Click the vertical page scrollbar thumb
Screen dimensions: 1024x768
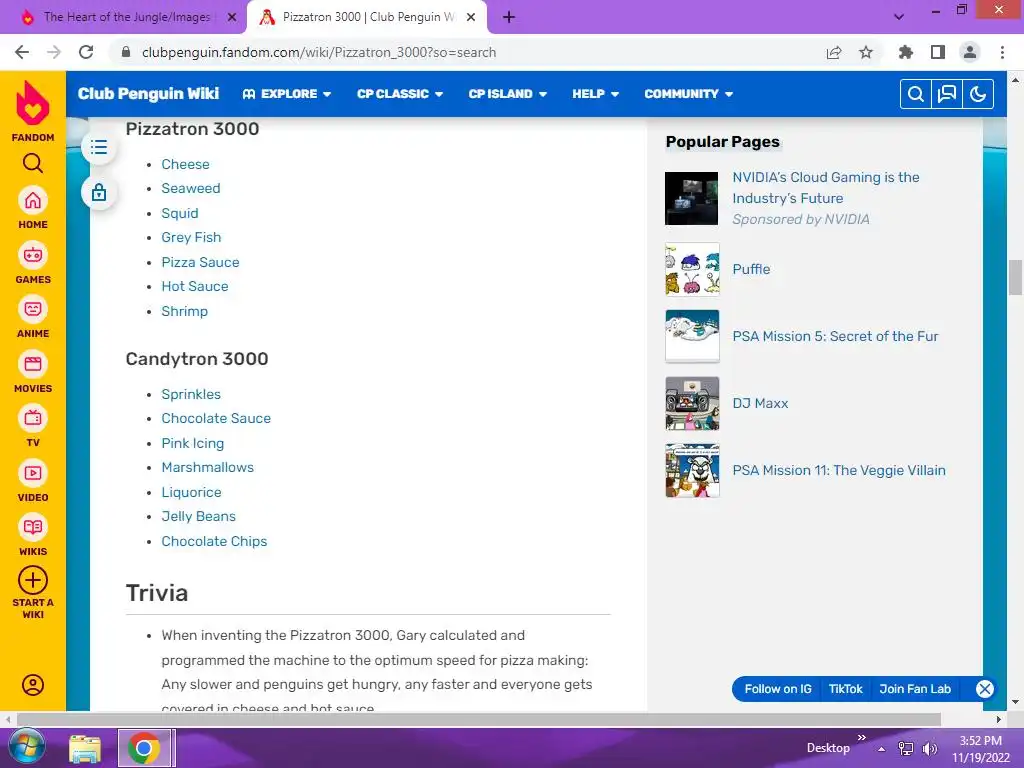pyautogui.click(x=1015, y=278)
